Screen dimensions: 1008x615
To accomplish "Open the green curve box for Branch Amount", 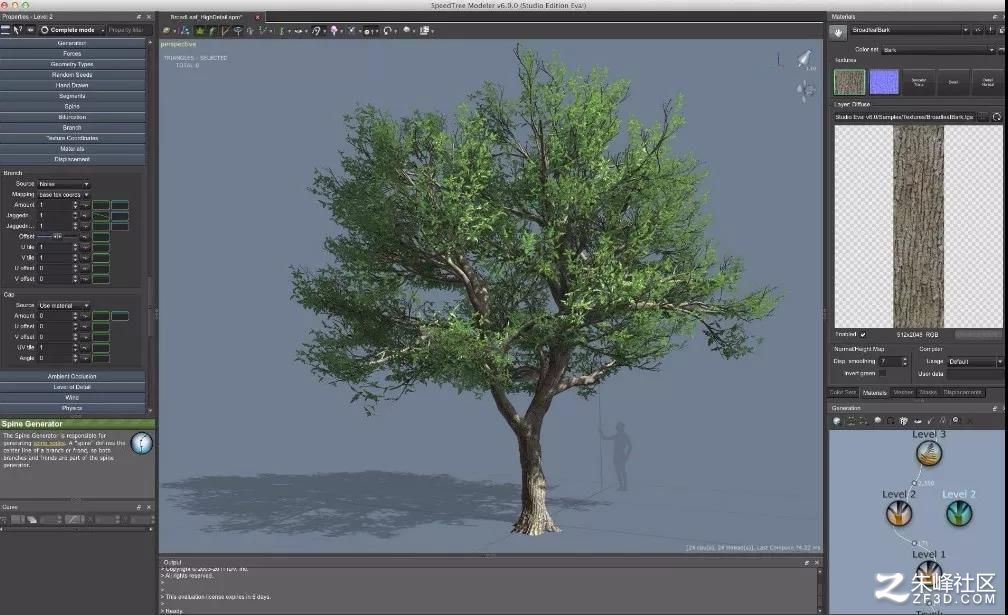I will [100, 205].
